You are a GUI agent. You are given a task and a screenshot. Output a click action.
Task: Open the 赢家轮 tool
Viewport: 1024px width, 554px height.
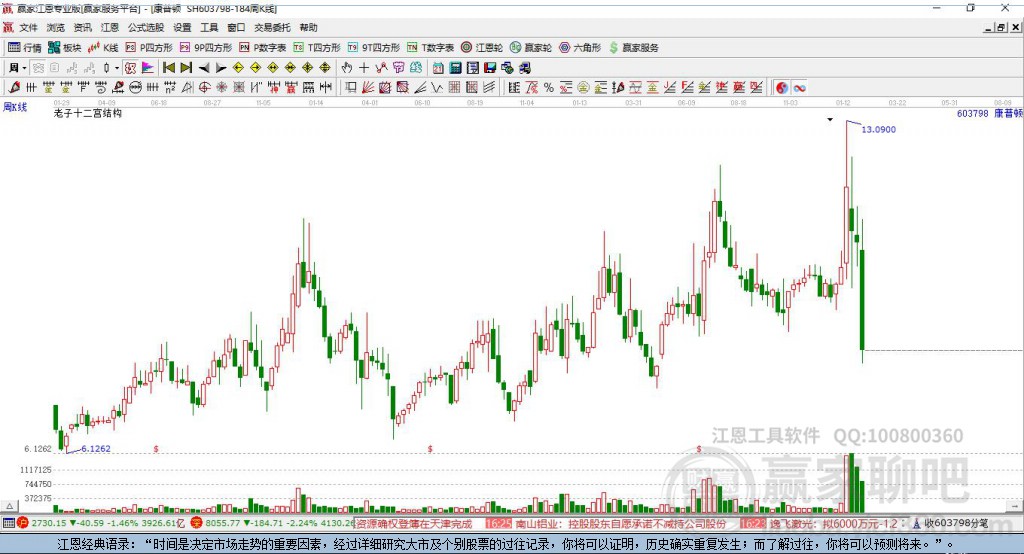click(531, 48)
